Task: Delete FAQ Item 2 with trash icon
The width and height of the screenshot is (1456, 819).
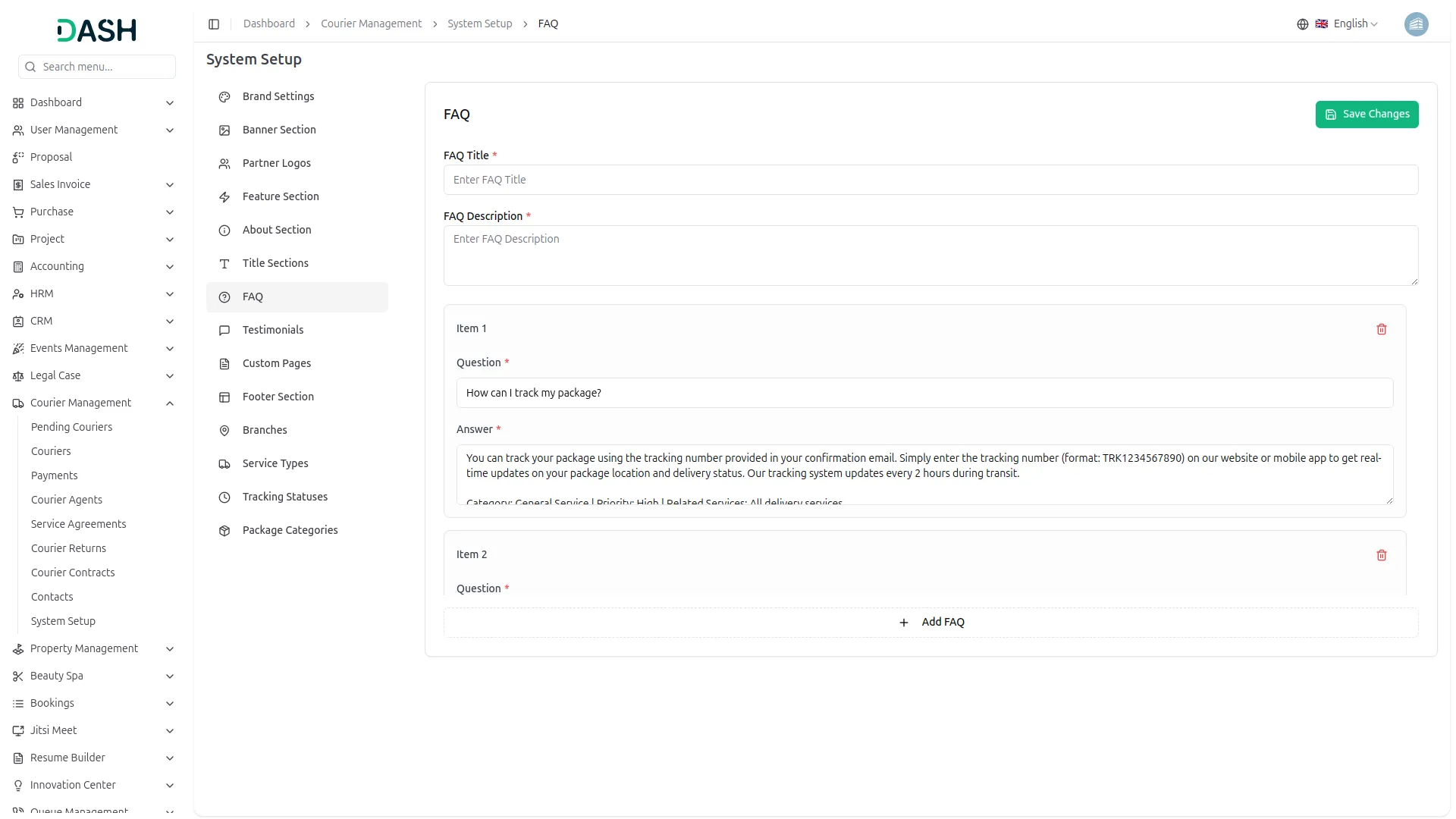Action: [1381, 555]
